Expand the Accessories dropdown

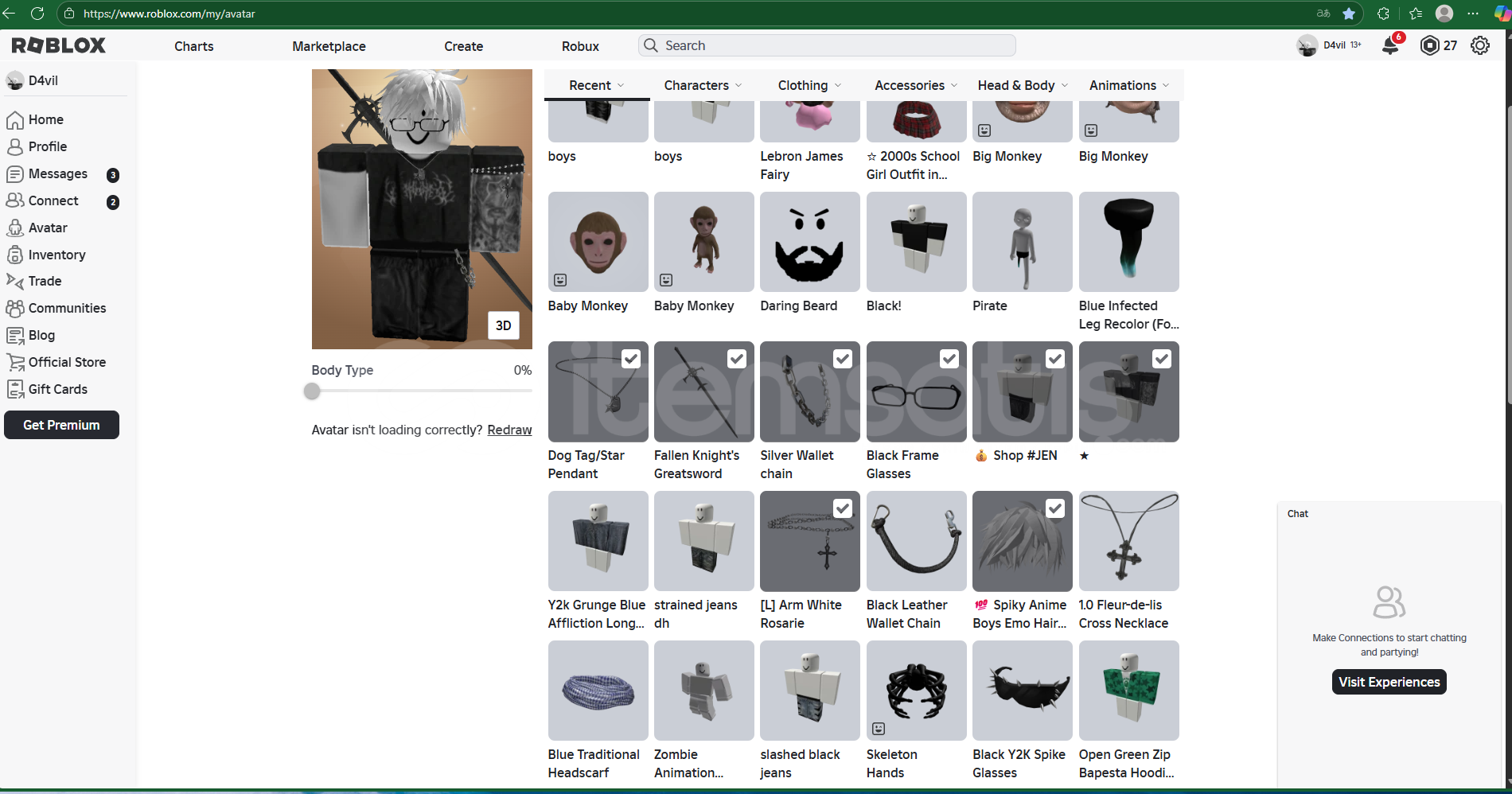point(916,85)
